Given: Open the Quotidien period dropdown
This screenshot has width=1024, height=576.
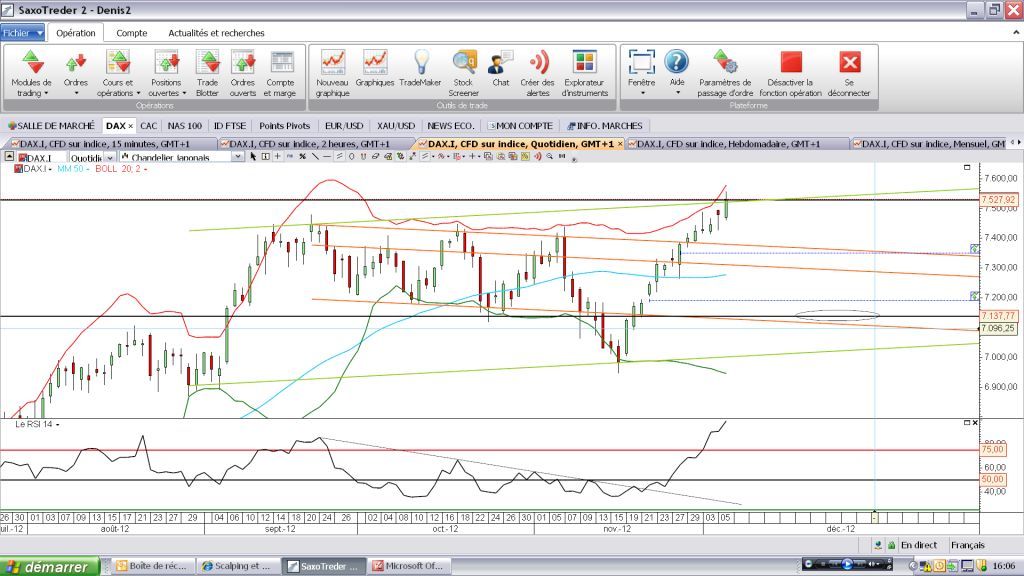Looking at the screenshot, I should (x=110, y=157).
